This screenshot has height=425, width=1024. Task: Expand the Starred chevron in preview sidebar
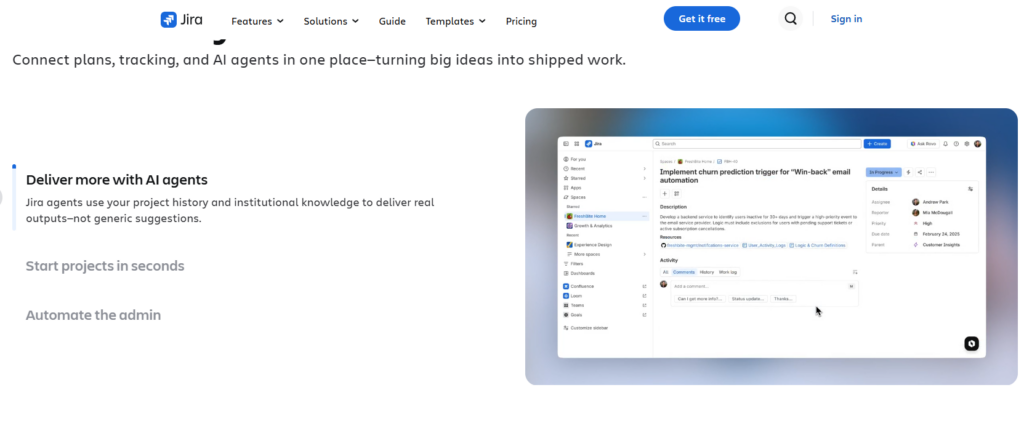[645, 178]
